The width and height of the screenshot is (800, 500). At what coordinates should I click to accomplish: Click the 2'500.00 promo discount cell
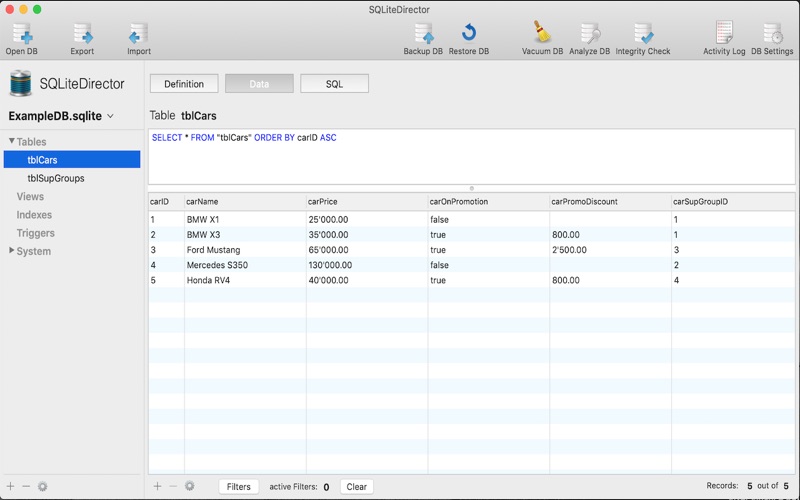pyautogui.click(x=610, y=250)
